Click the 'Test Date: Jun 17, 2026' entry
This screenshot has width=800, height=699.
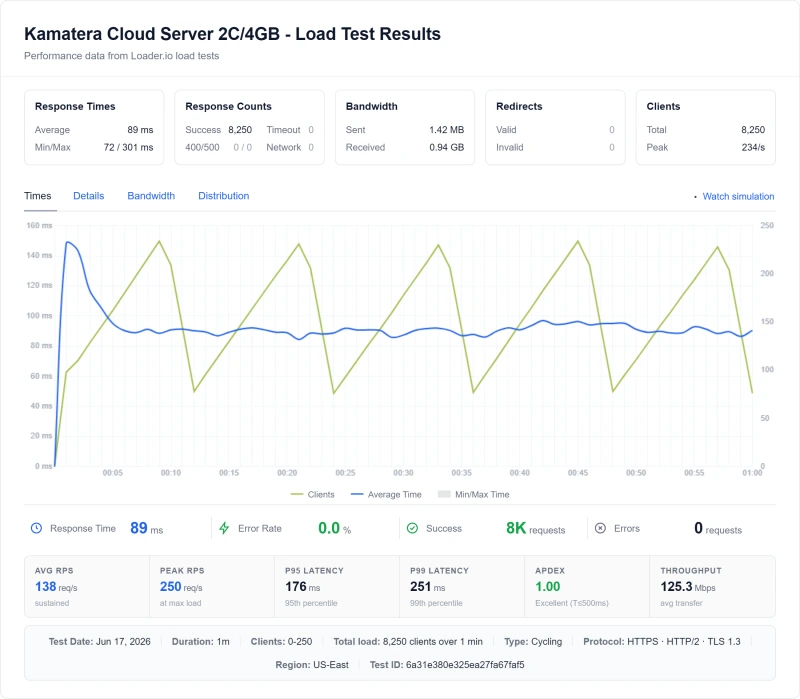[x=99, y=641]
